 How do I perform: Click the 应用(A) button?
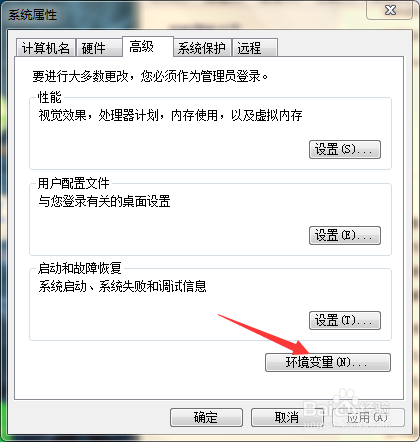click(x=368, y=417)
